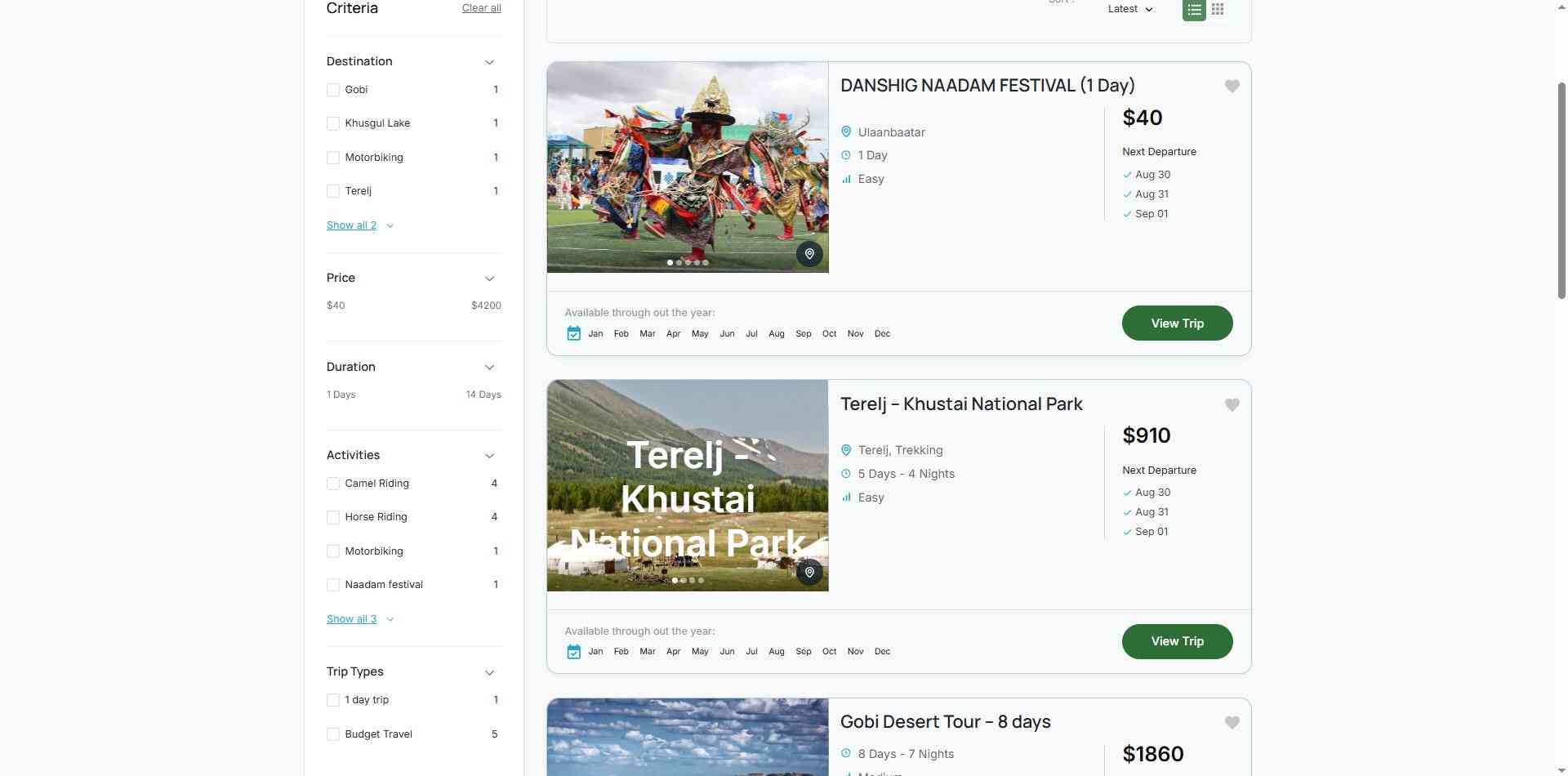
Task: Click location pin icon beside Ulaanbaatar
Action: (846, 132)
